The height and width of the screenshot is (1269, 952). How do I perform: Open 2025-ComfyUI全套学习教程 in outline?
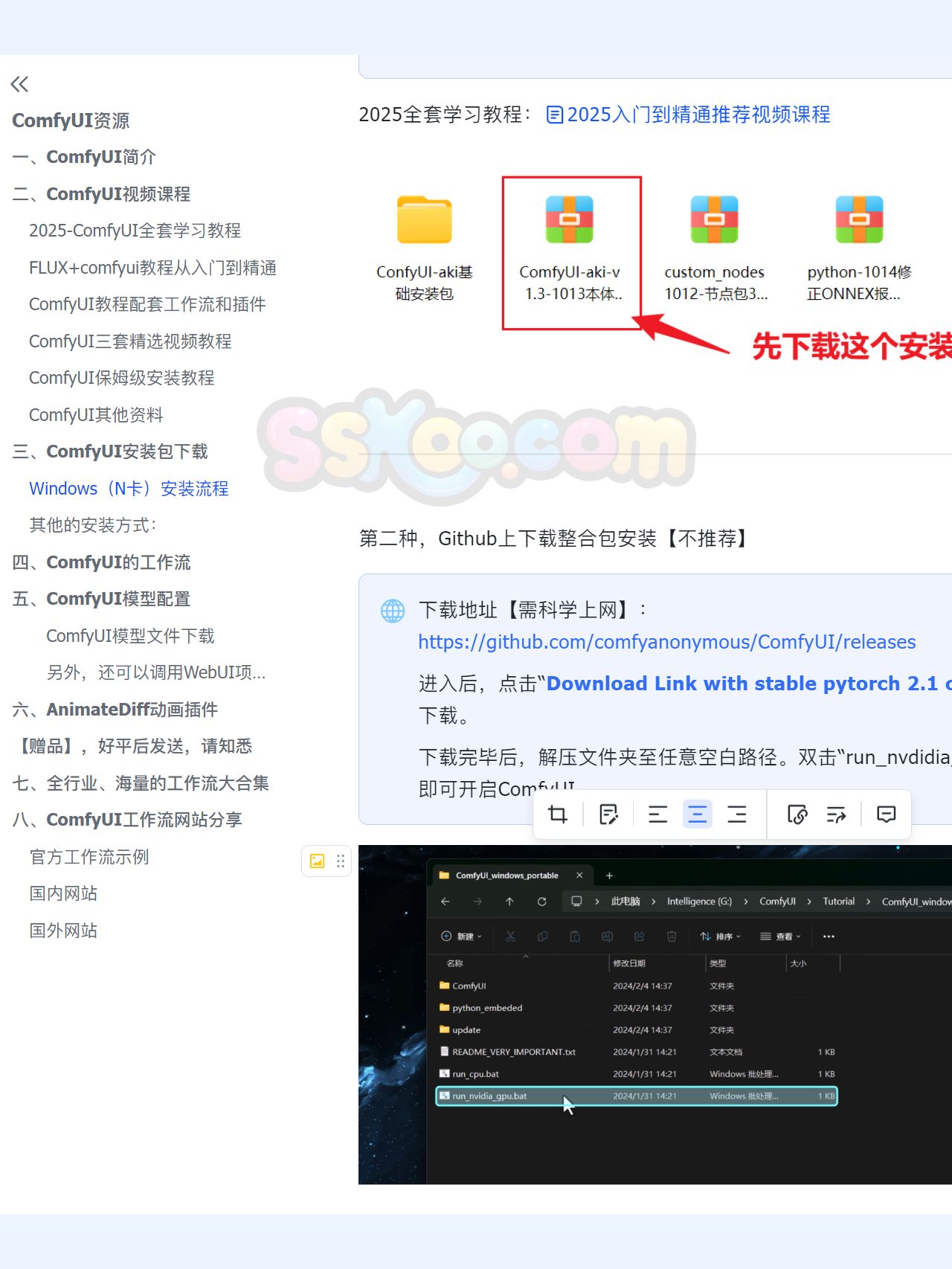135,231
